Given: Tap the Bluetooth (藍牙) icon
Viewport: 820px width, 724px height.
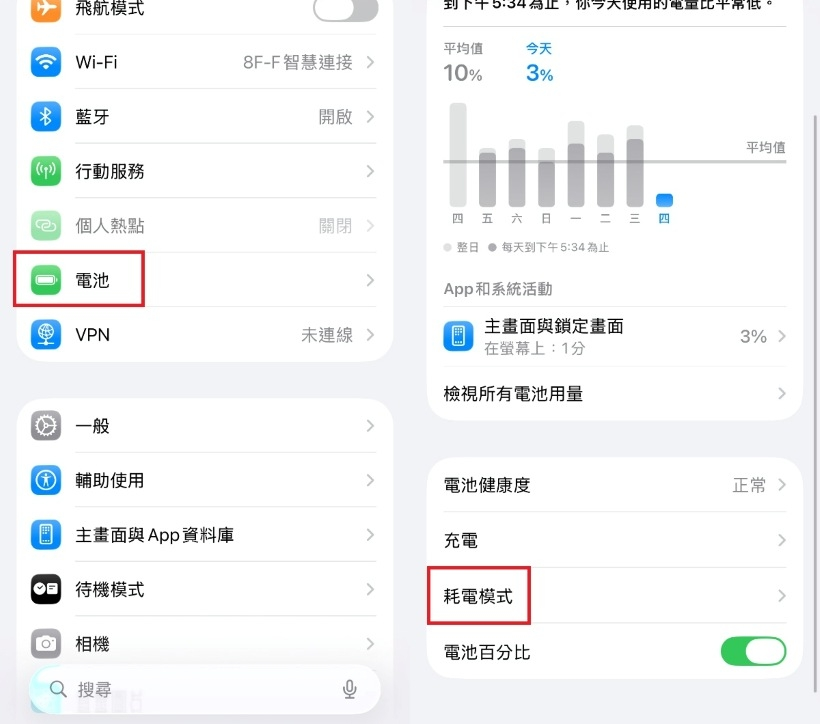Looking at the screenshot, I should pos(46,117).
